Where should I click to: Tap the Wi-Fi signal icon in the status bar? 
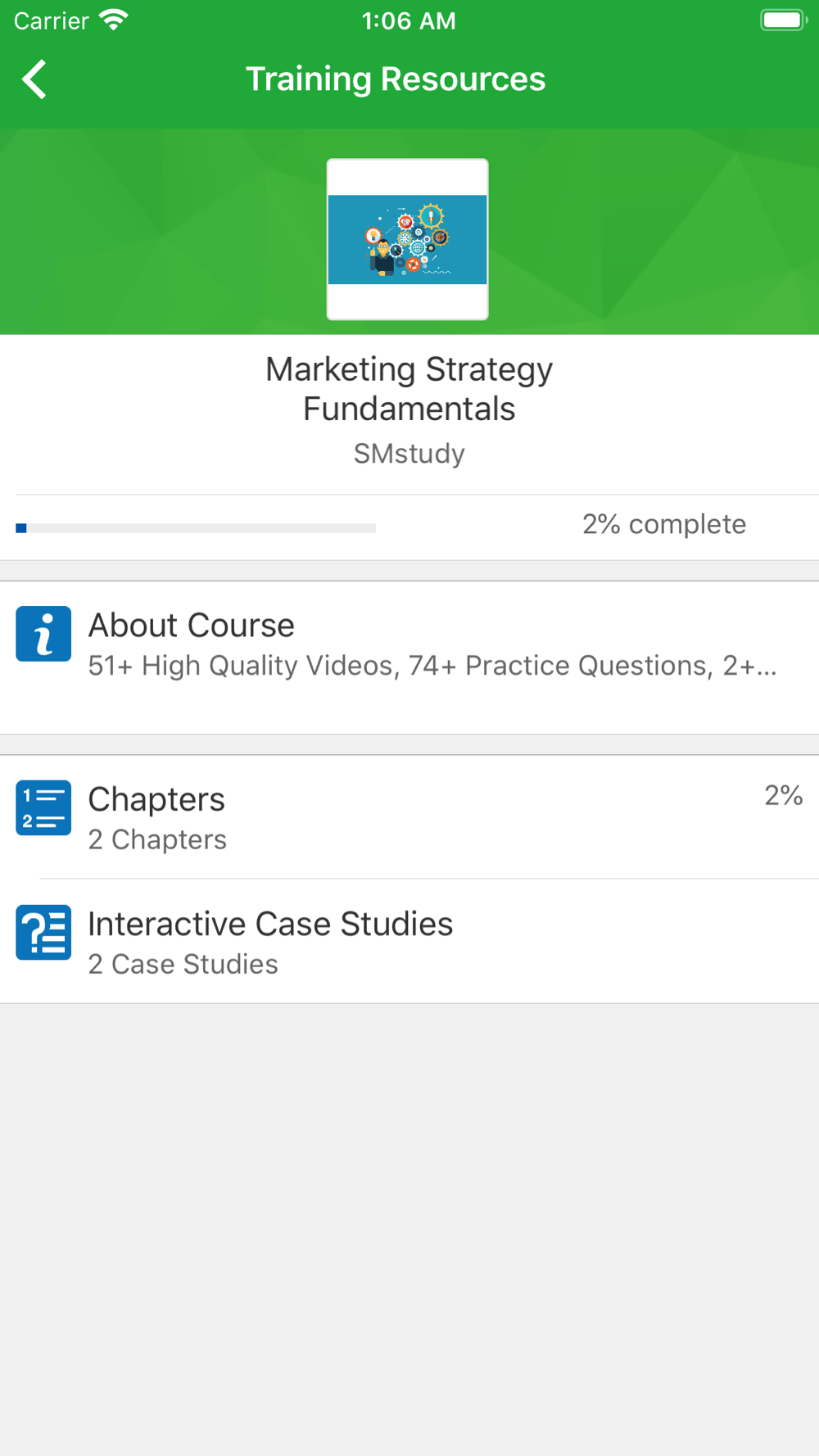pyautogui.click(x=114, y=20)
